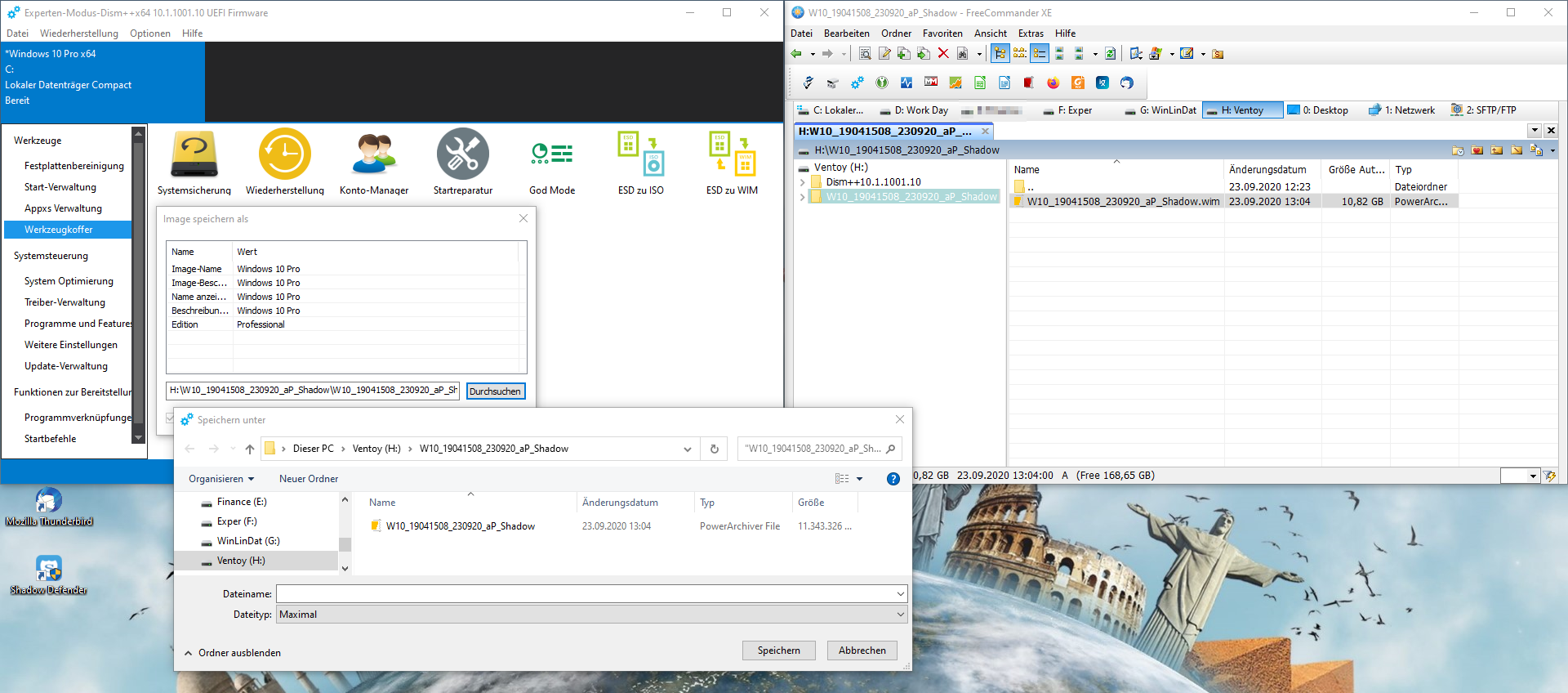Open the Favoriten menu in FreeCommander

click(x=942, y=34)
